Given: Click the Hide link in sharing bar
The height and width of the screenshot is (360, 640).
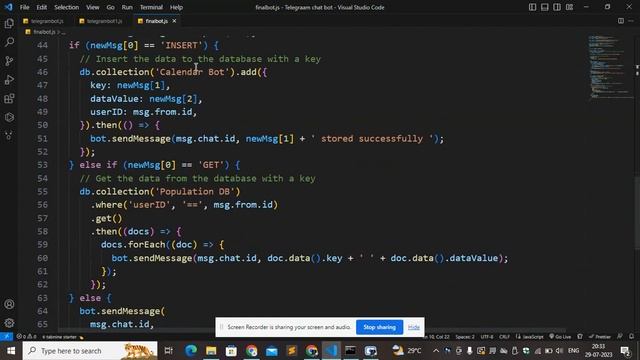Looking at the screenshot, I should (x=413, y=327).
